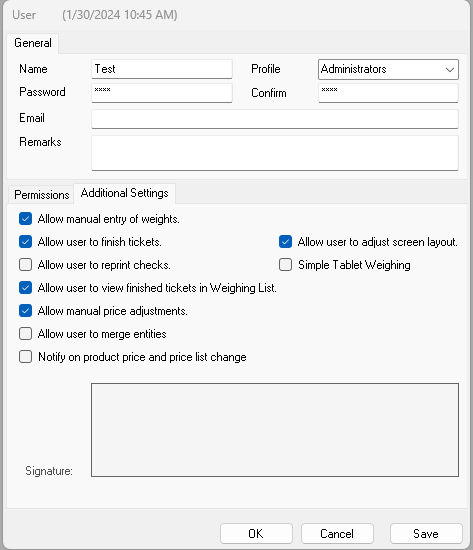Focus the Email input field
This screenshot has height=550, width=473.
[275, 119]
